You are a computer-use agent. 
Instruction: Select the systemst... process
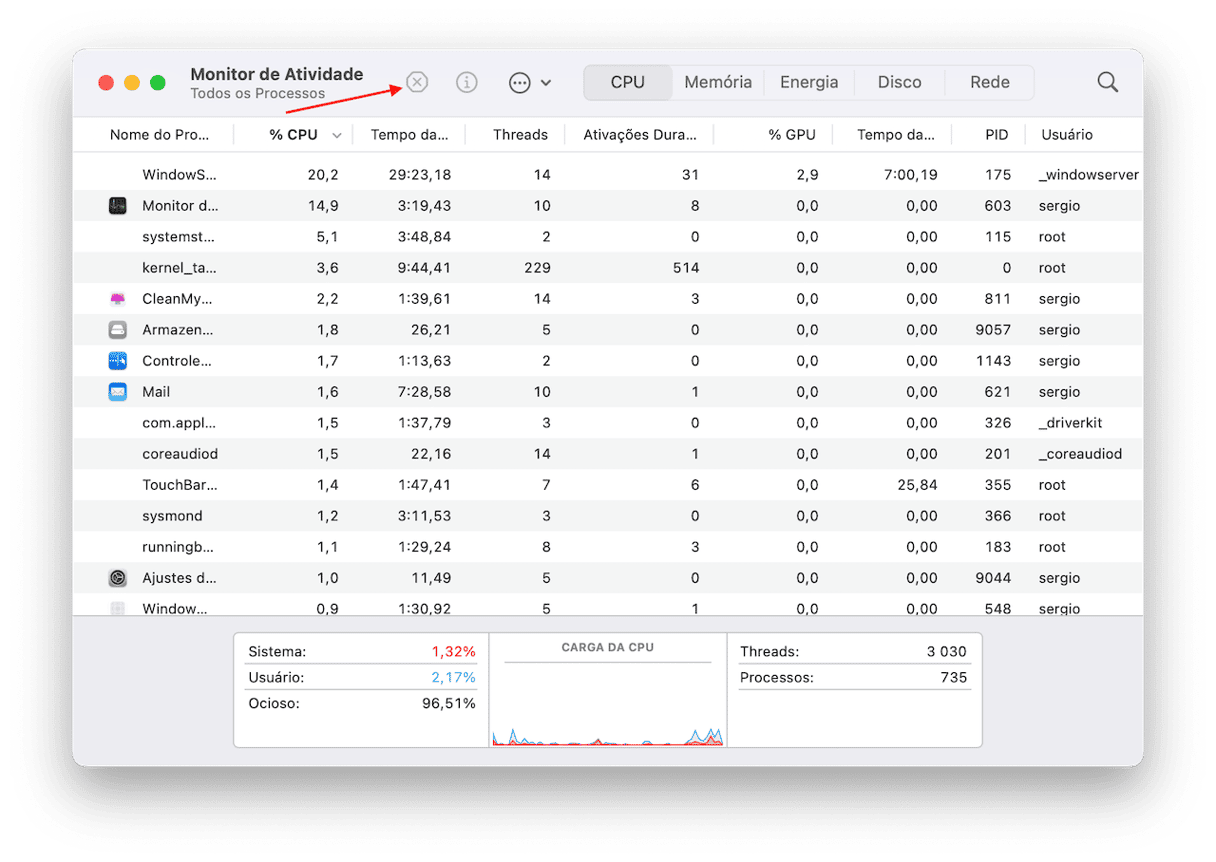pyautogui.click(x=608, y=237)
